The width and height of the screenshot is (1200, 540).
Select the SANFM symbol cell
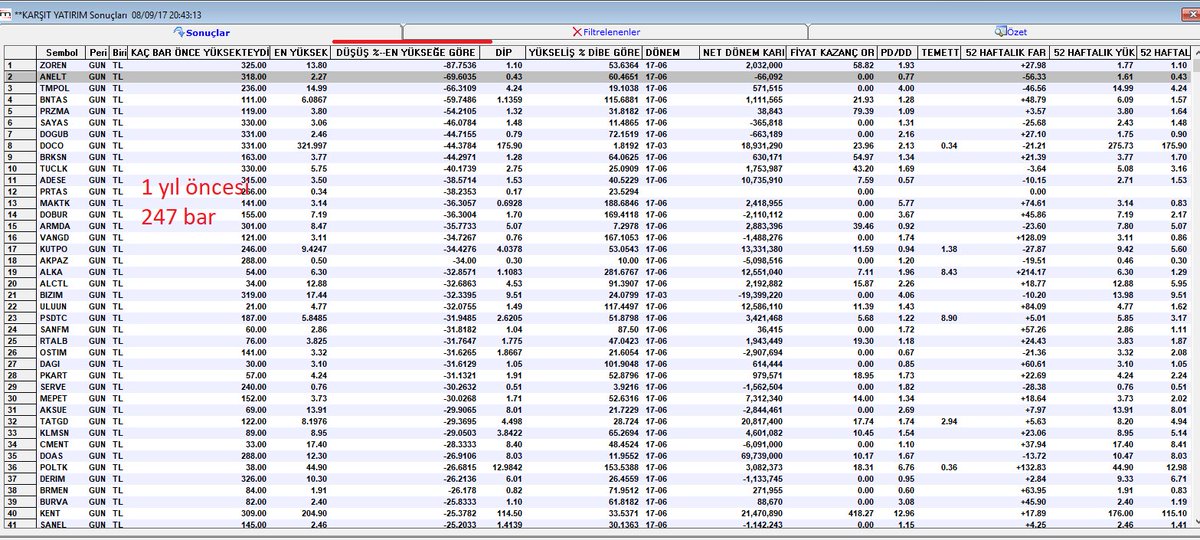61,331
